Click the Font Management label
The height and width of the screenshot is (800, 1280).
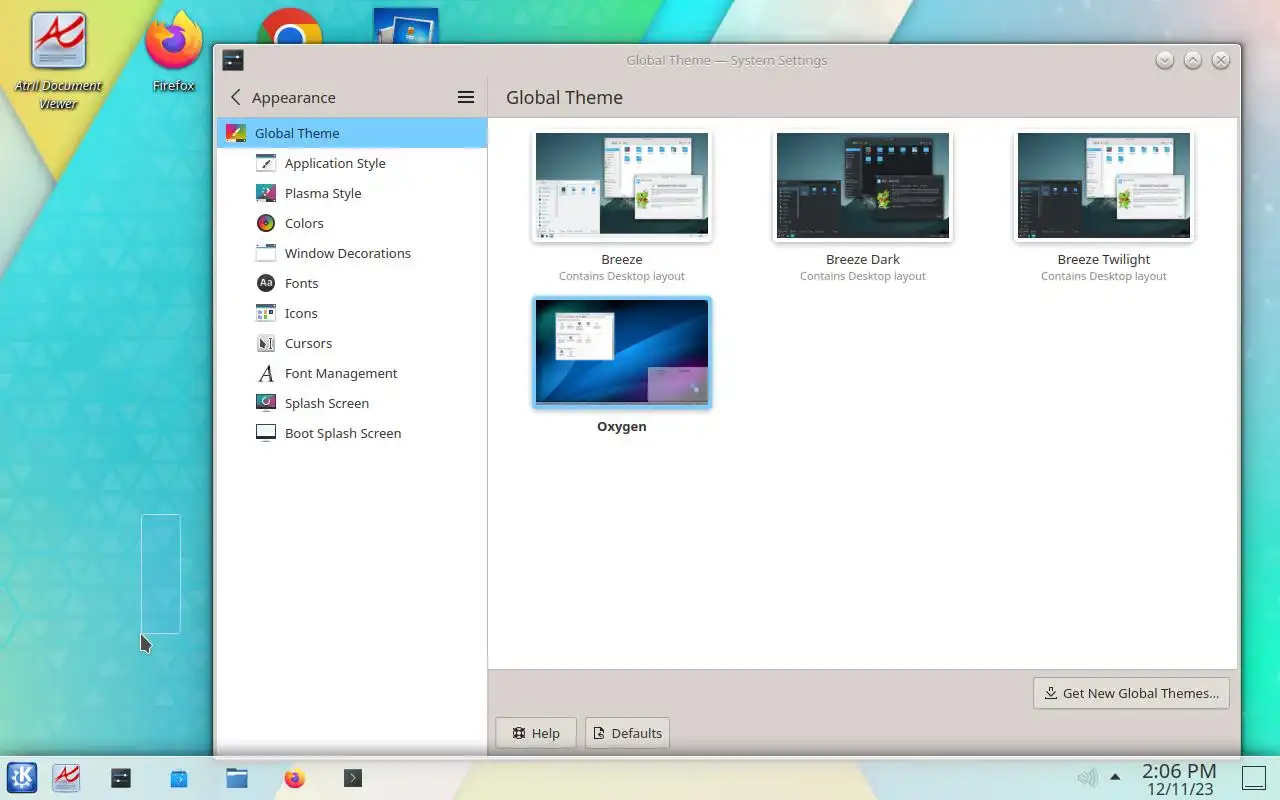click(341, 373)
